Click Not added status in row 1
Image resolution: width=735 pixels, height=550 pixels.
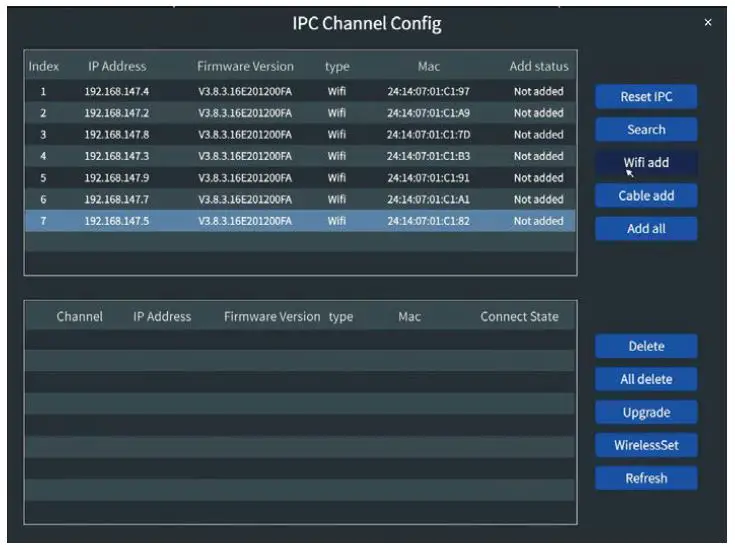539,91
